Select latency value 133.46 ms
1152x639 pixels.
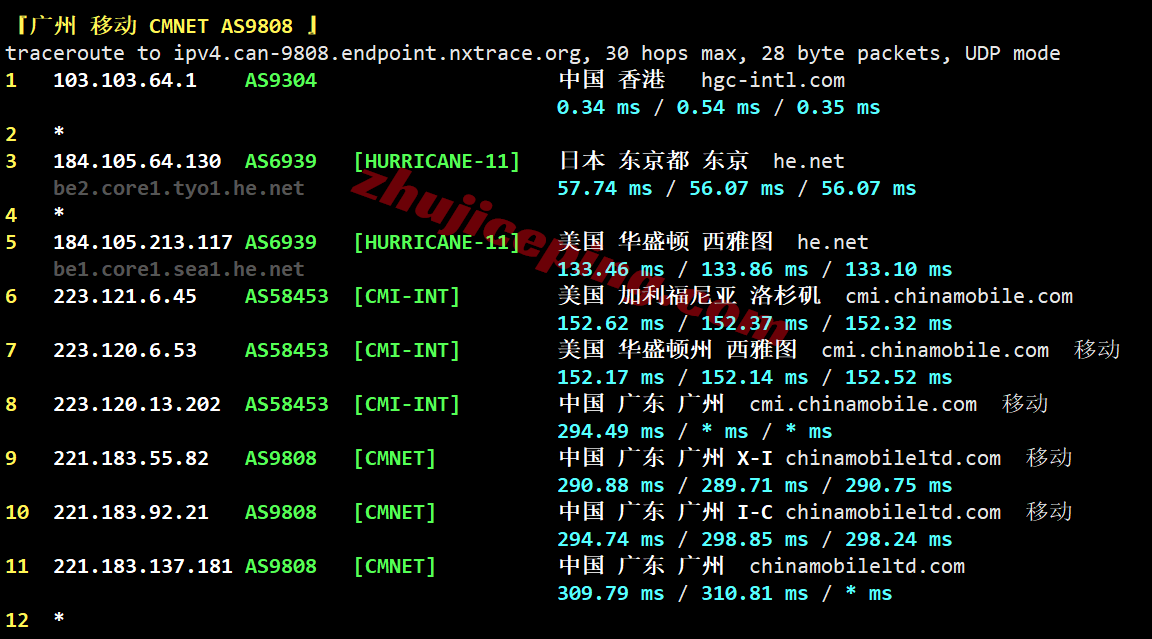(610, 269)
